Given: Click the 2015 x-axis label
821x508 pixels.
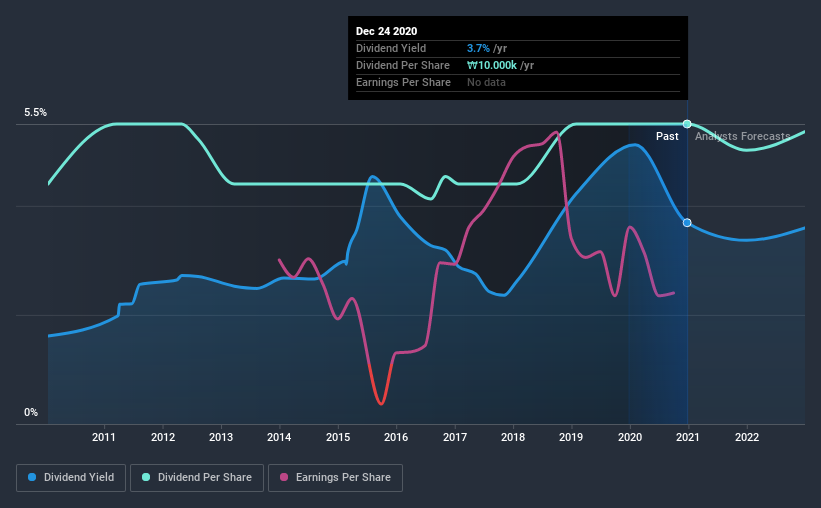Looking at the screenshot, I should pos(338,437).
